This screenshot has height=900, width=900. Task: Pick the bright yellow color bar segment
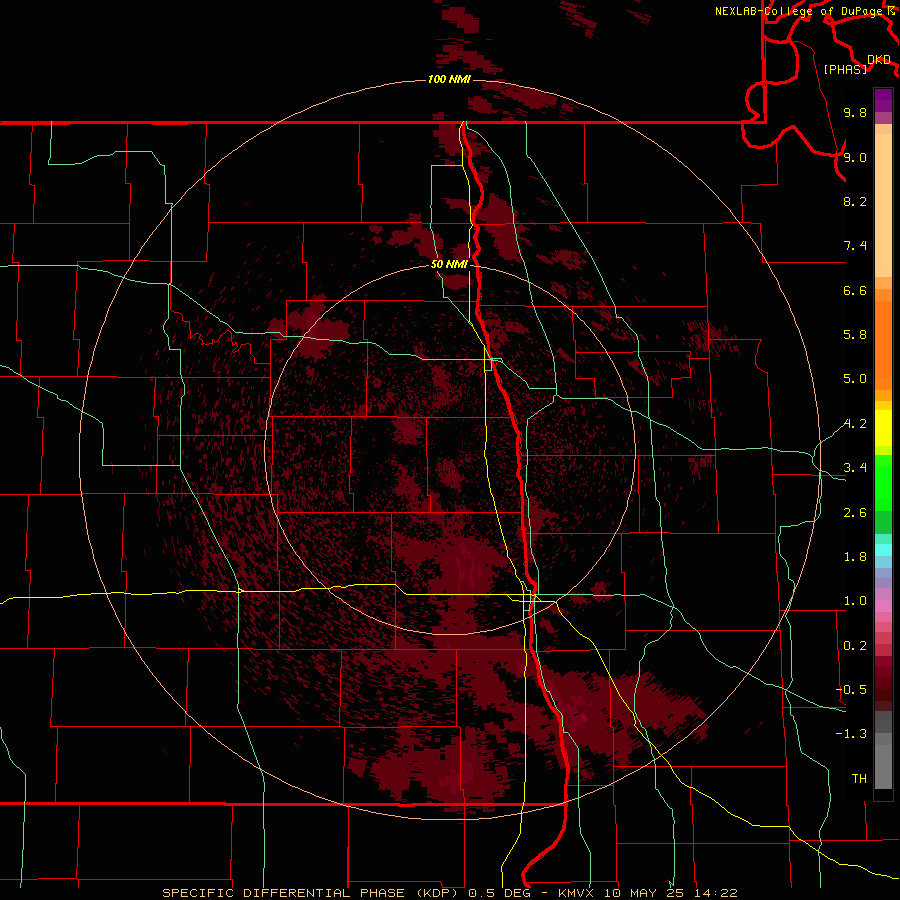point(883,428)
